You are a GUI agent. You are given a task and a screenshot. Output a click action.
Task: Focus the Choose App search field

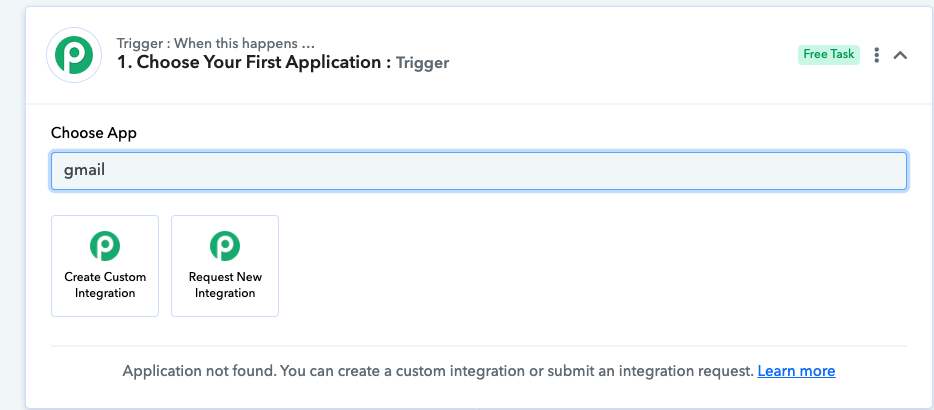(x=479, y=170)
